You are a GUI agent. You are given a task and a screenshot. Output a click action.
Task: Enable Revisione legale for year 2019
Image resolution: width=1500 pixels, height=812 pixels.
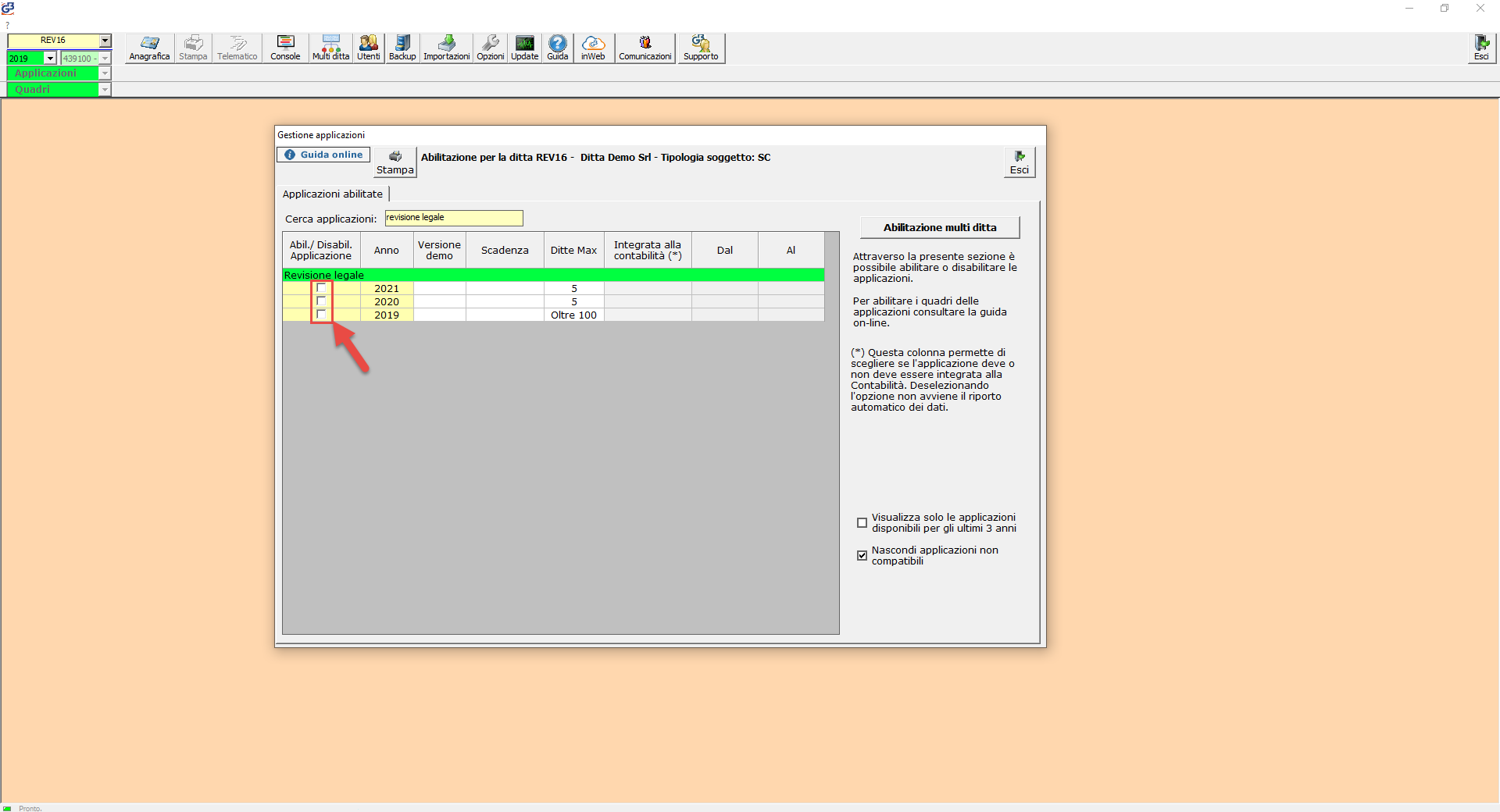(321, 315)
